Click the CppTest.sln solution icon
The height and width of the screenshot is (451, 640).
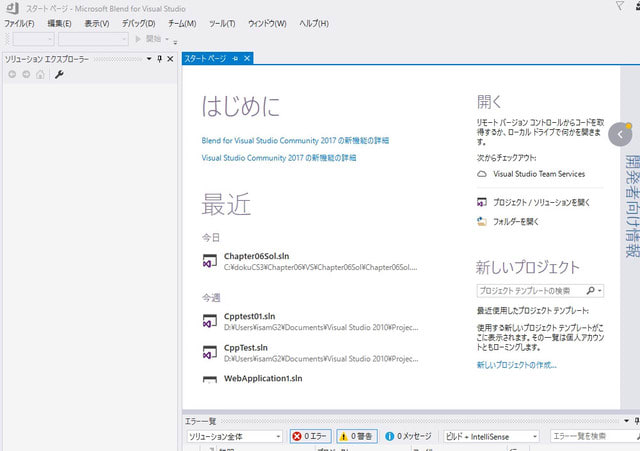210,352
